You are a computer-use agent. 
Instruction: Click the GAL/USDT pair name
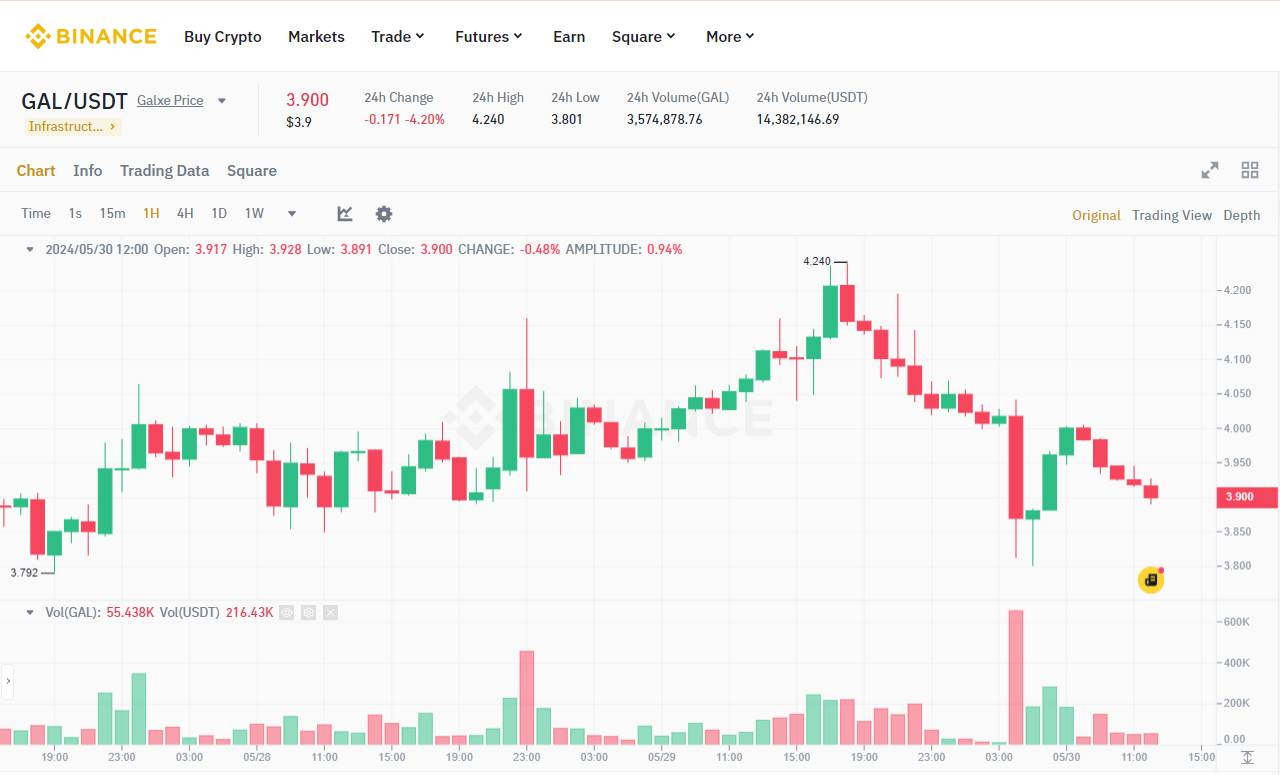(75, 101)
